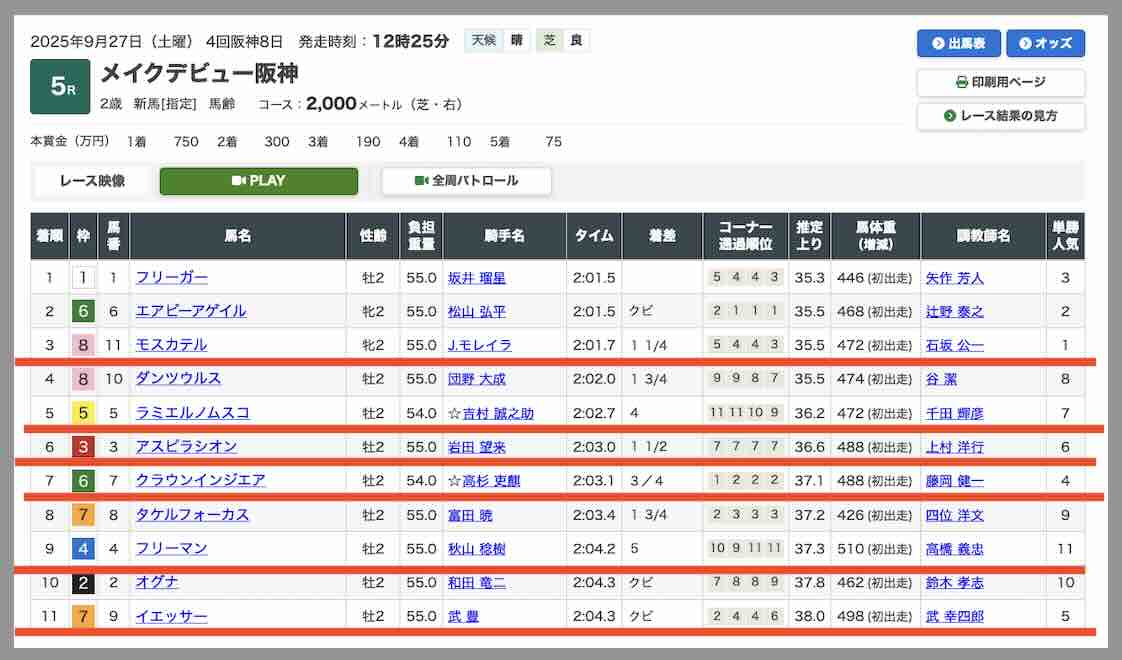Click the green 5R race number badge
Viewport: 1122px width, 660px height.
60,87
